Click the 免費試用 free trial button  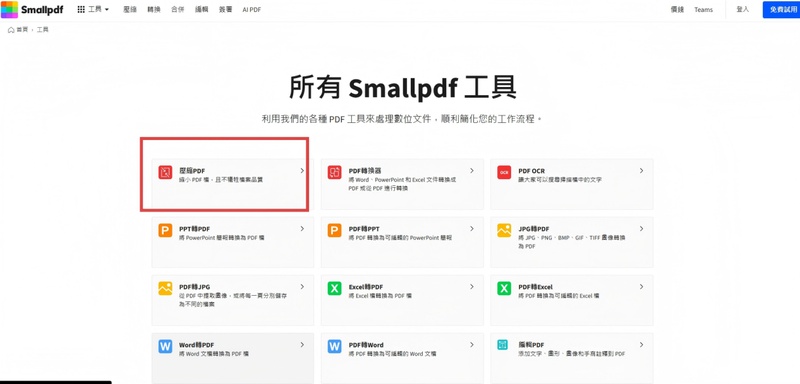tap(781, 10)
